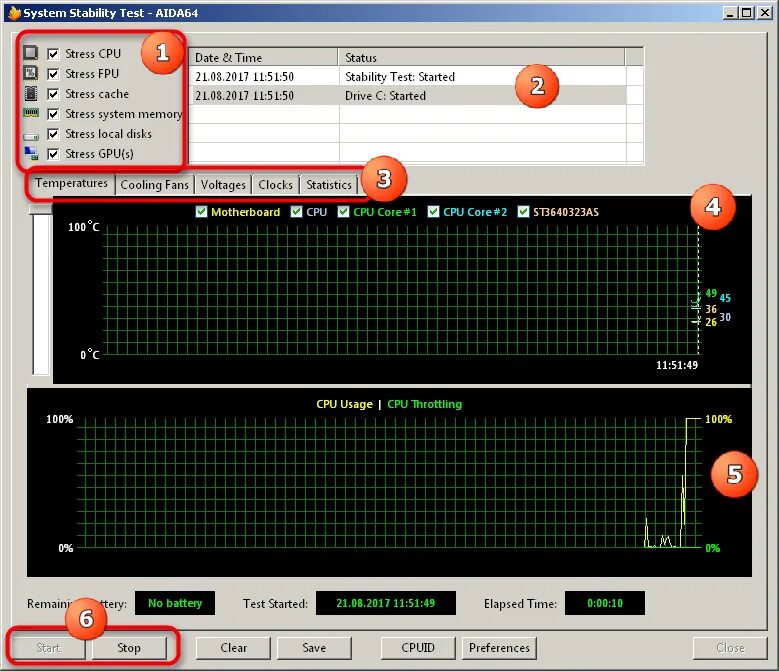Screen dimensions: 779x671
Task: Click the CPU Throttling graph label
Action: click(424, 404)
